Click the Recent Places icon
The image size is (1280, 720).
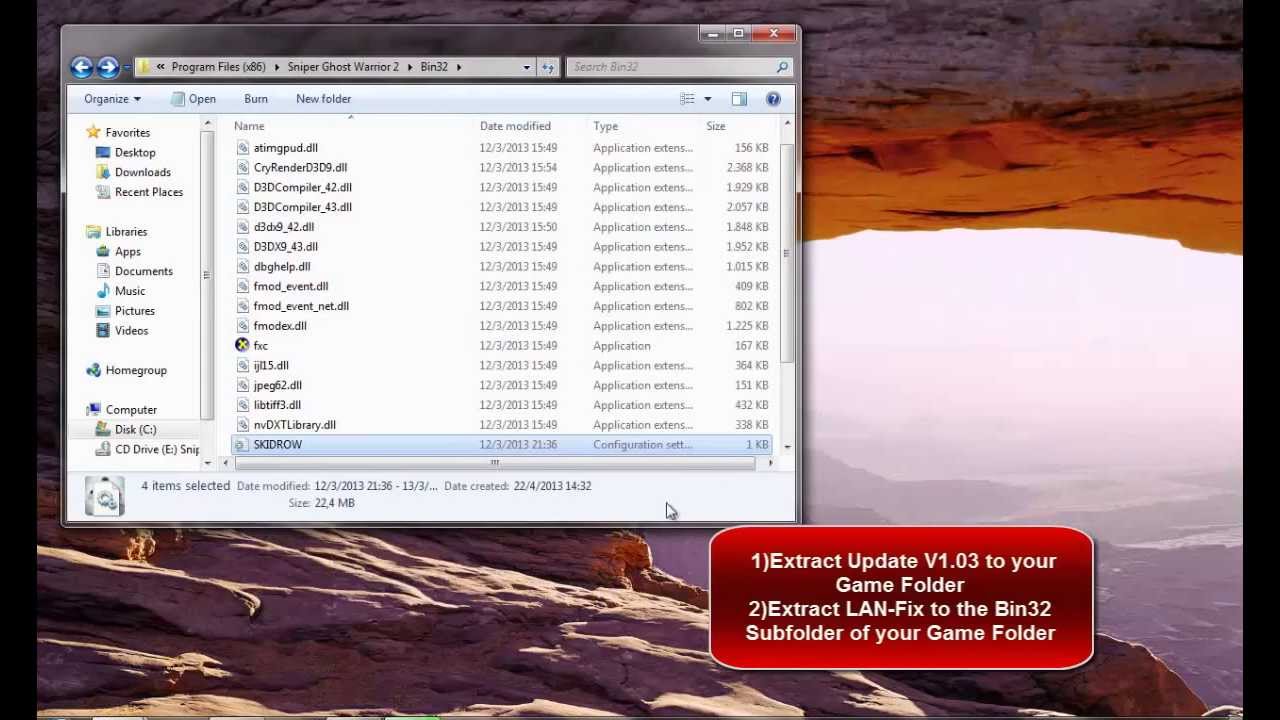click(x=103, y=192)
